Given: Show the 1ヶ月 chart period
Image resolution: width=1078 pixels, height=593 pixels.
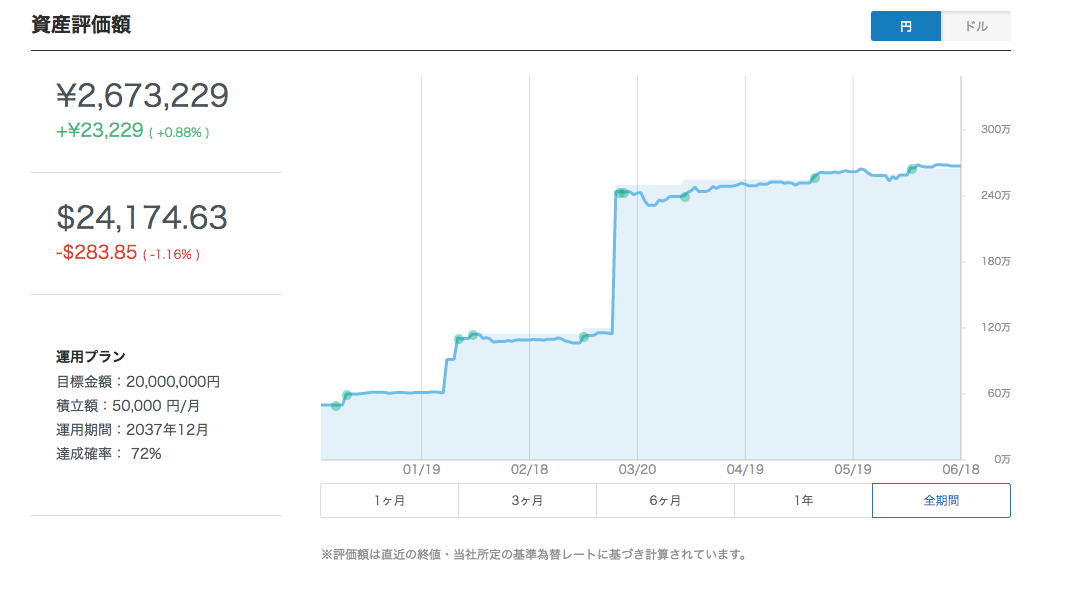Looking at the screenshot, I should tap(389, 500).
